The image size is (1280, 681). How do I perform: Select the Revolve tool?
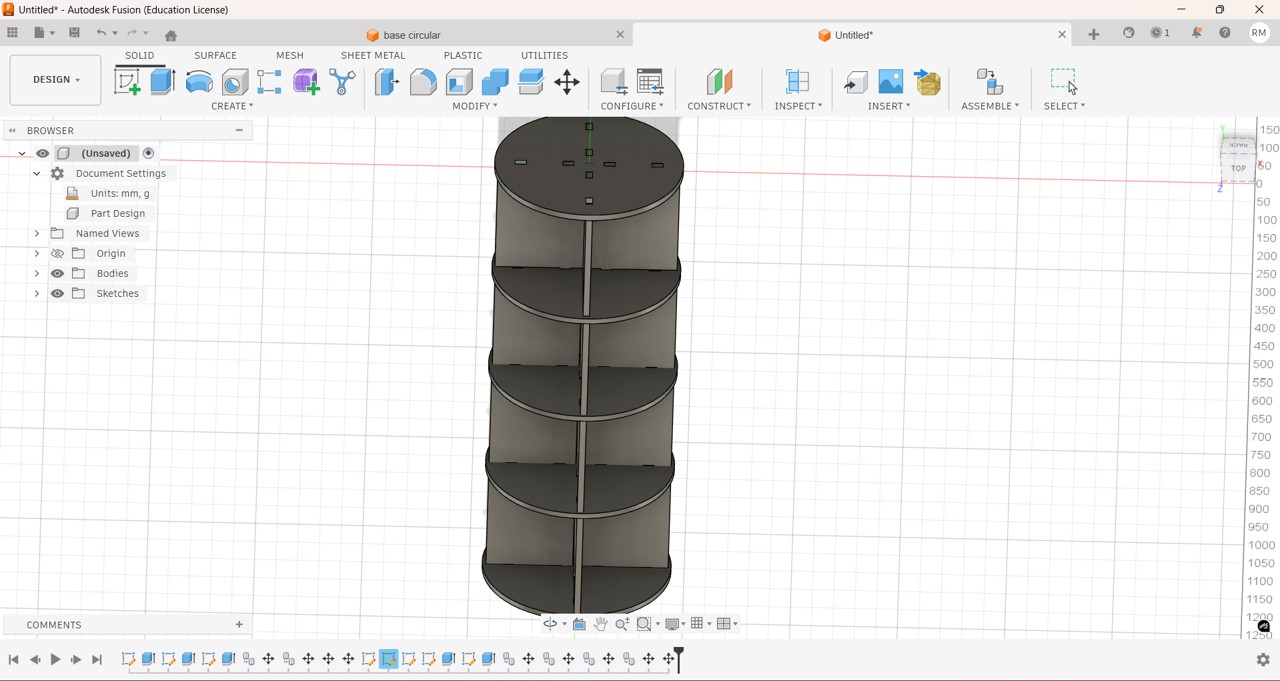click(x=199, y=82)
